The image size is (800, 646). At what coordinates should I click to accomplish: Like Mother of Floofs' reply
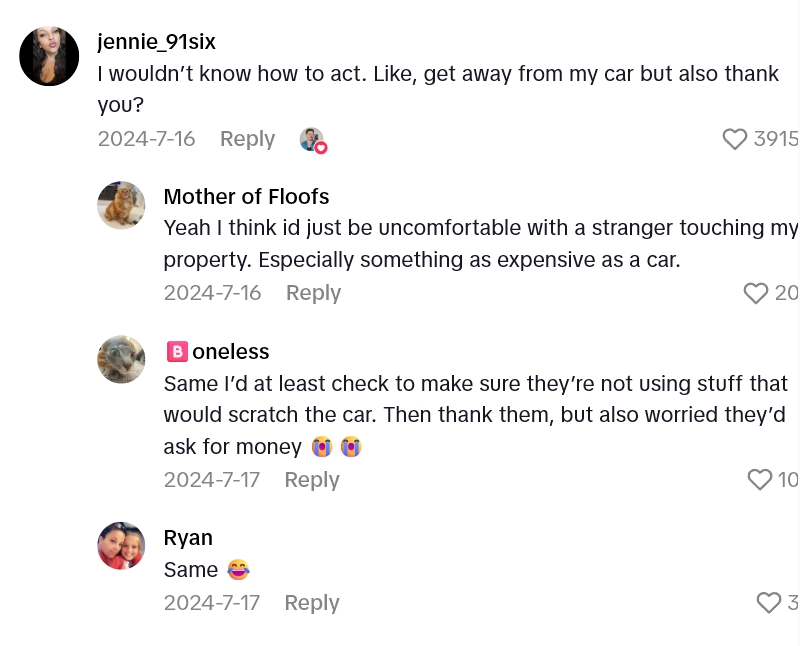[756, 293]
